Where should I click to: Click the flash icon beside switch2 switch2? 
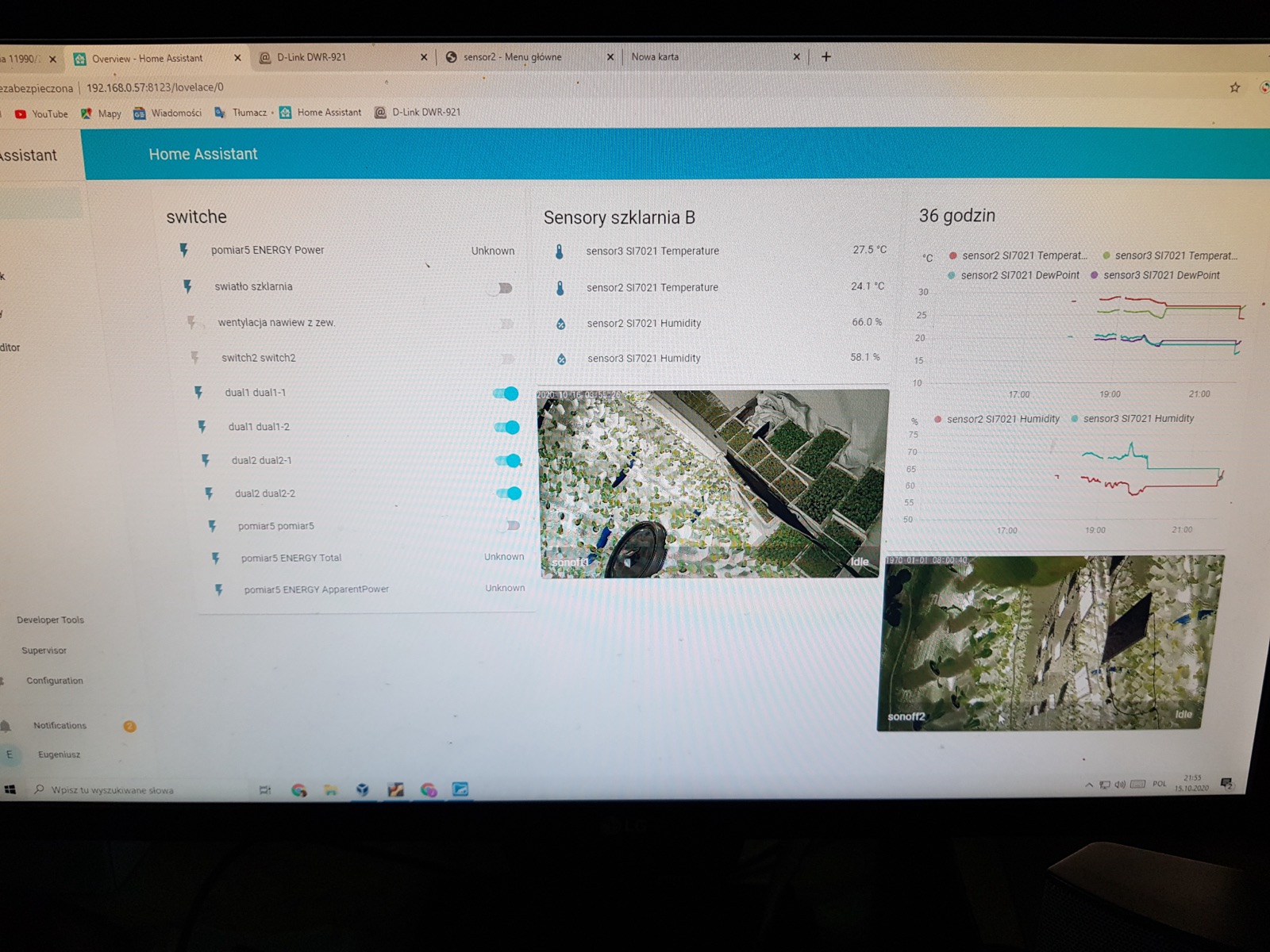(x=195, y=358)
